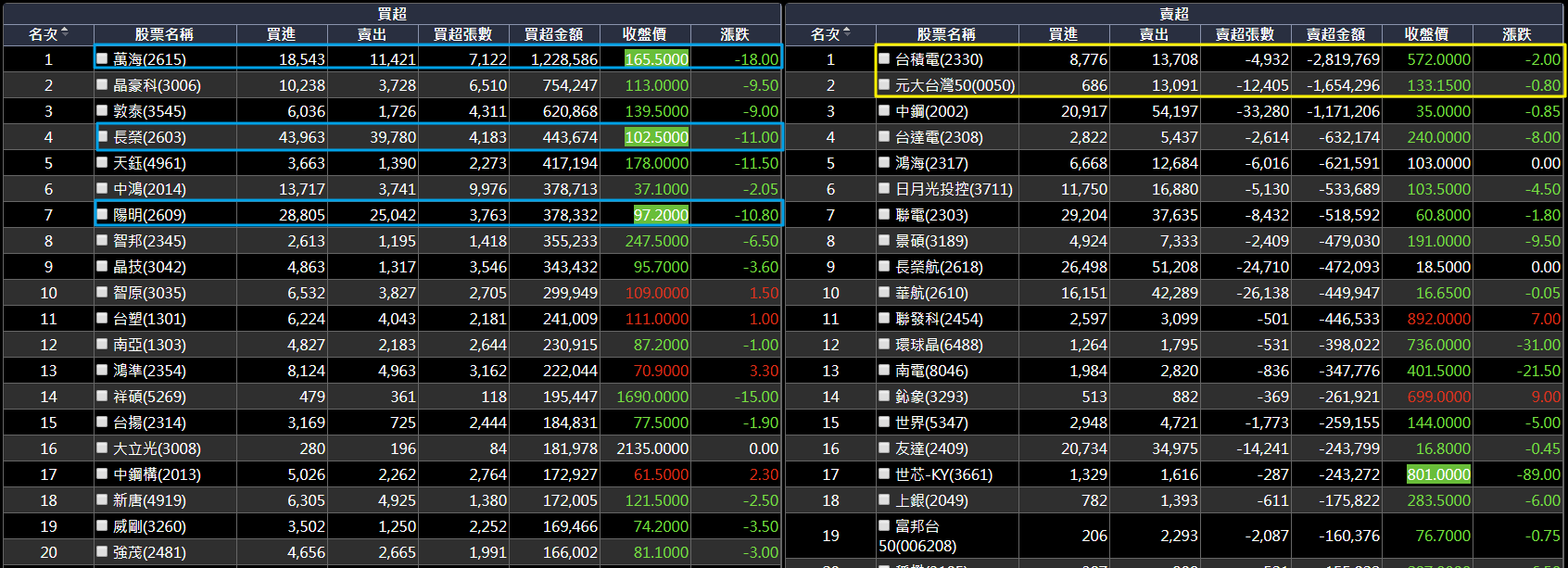Select 買超金額 value 1,228,586
The height and width of the screenshot is (568, 1568).
pyautogui.click(x=564, y=59)
